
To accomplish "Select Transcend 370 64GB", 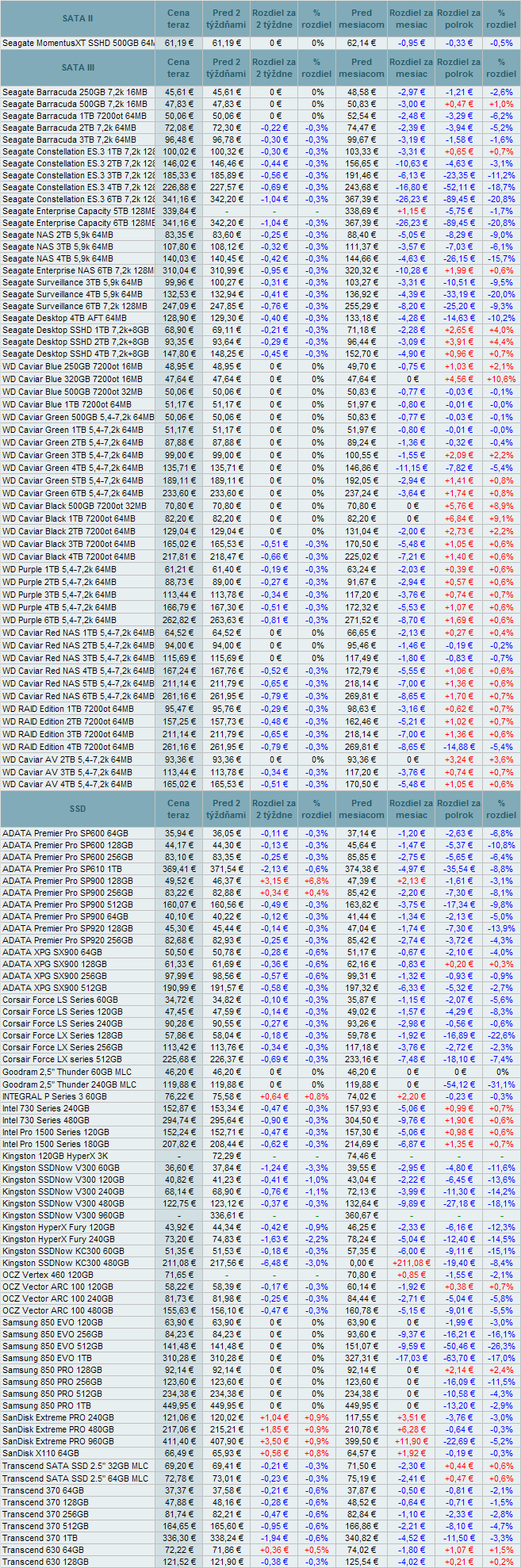I will (44, 1490).
